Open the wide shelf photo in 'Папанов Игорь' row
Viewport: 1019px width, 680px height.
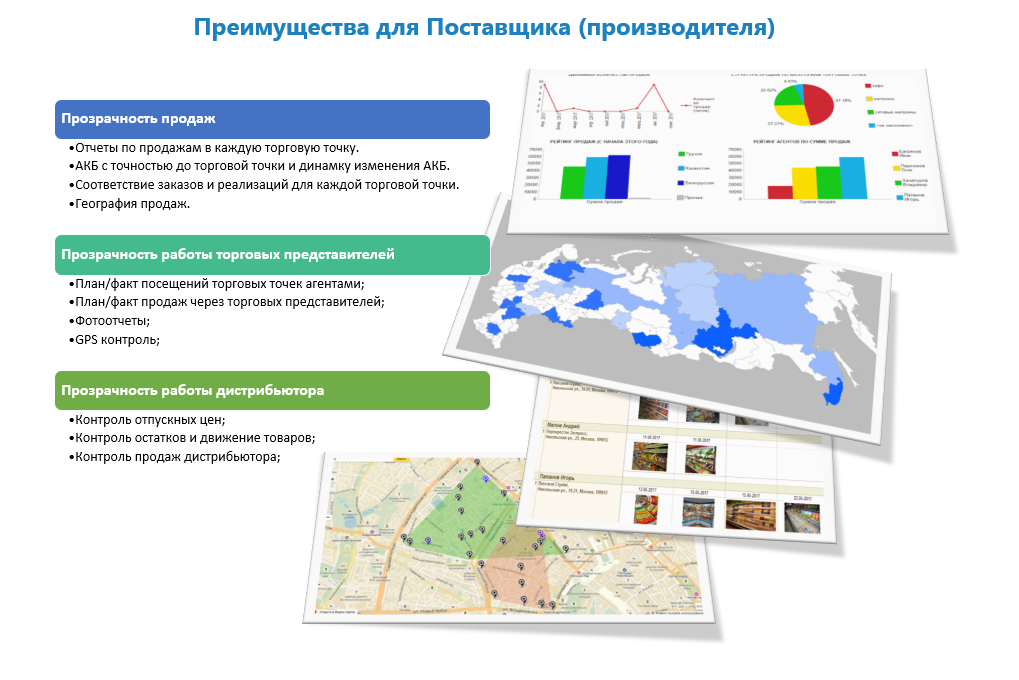point(751,516)
